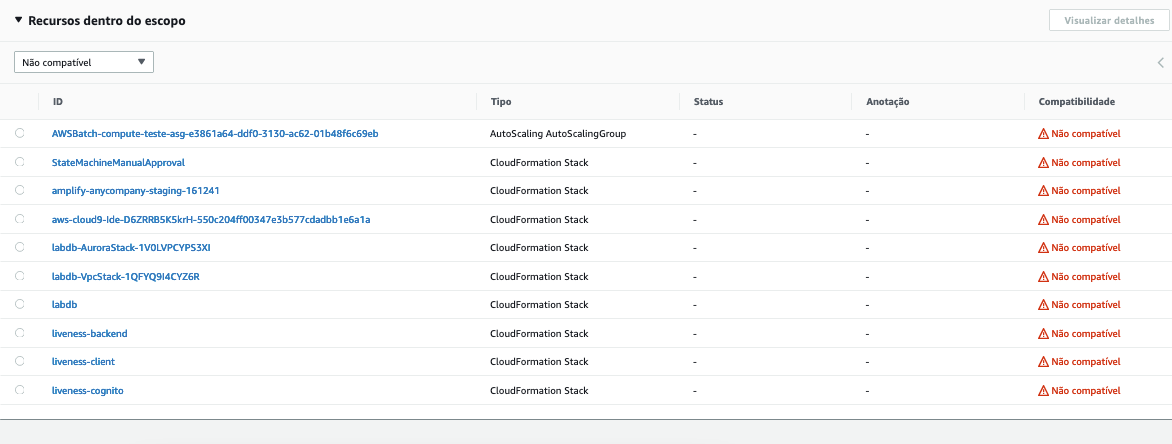Collapse the Recursos dentro do escopo section

pos(18,20)
